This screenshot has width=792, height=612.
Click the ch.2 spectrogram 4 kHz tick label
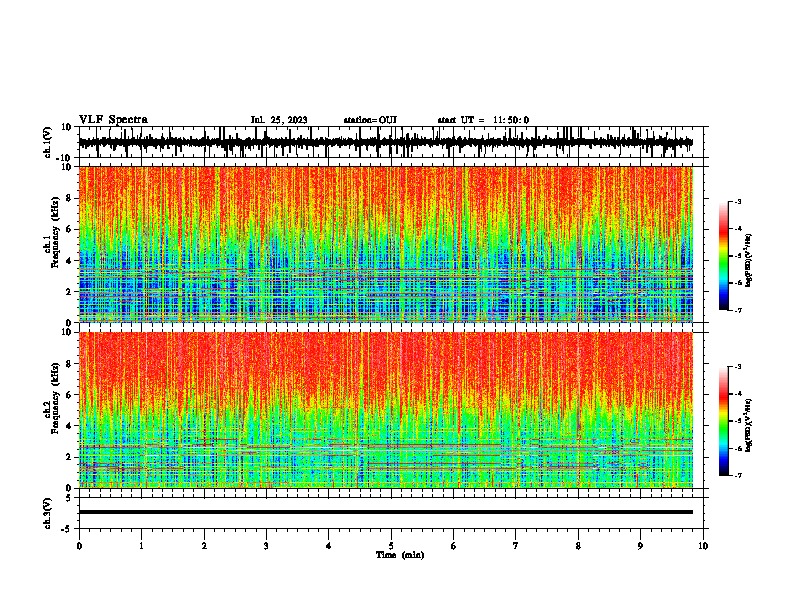(x=70, y=426)
